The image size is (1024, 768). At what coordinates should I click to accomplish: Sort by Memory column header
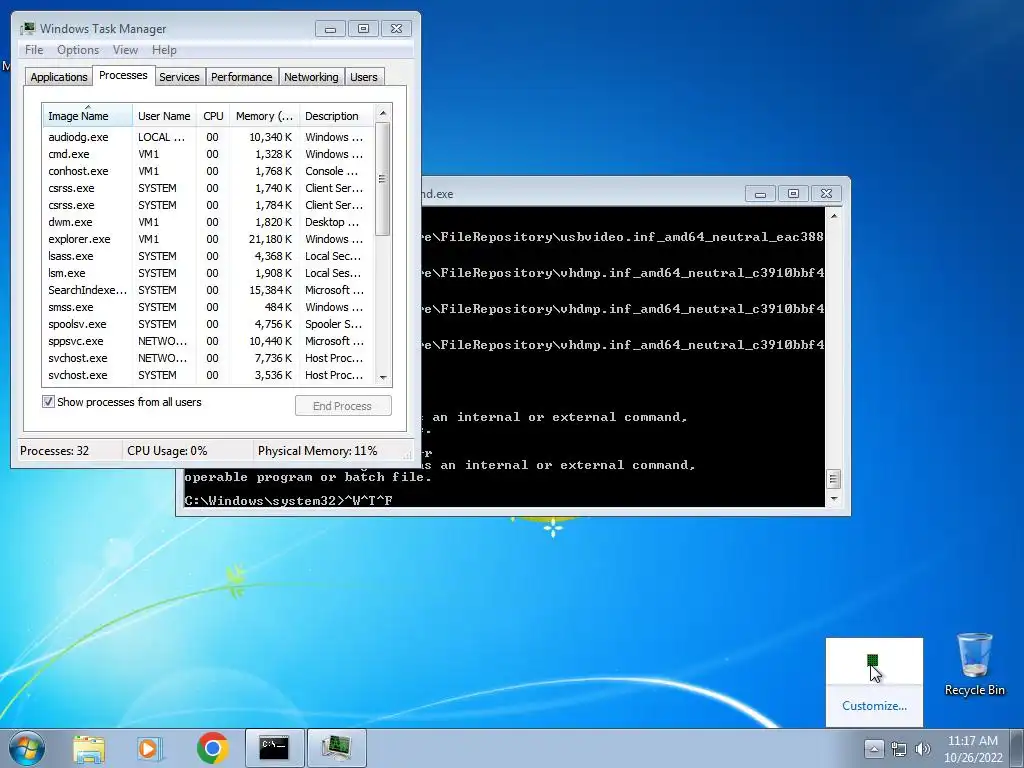pos(264,116)
